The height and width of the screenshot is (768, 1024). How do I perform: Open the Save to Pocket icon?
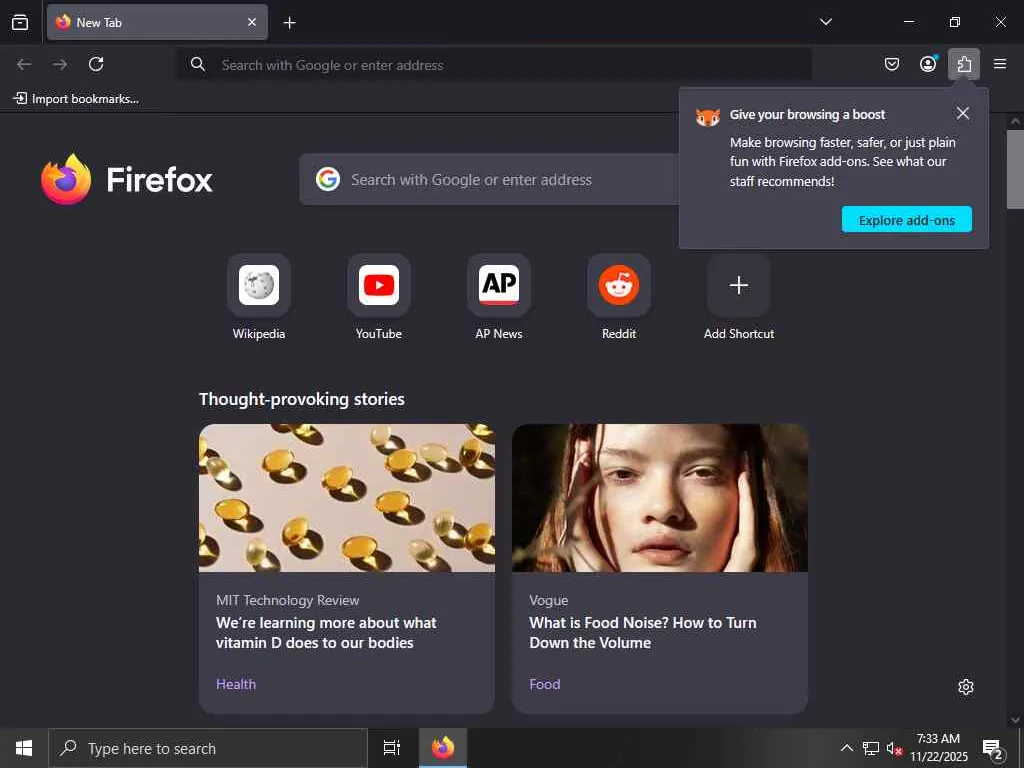coord(892,64)
